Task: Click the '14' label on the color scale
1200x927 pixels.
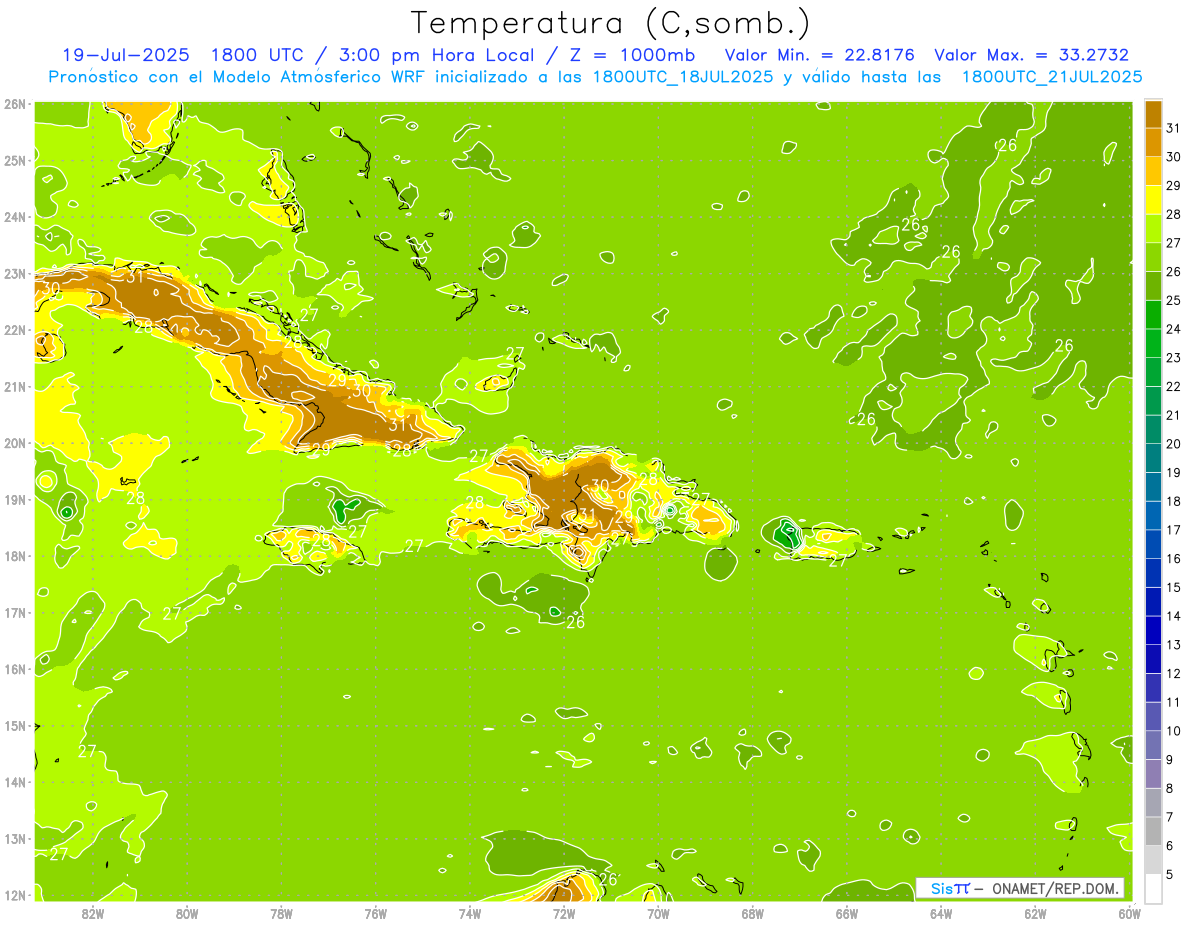Action: (1174, 616)
